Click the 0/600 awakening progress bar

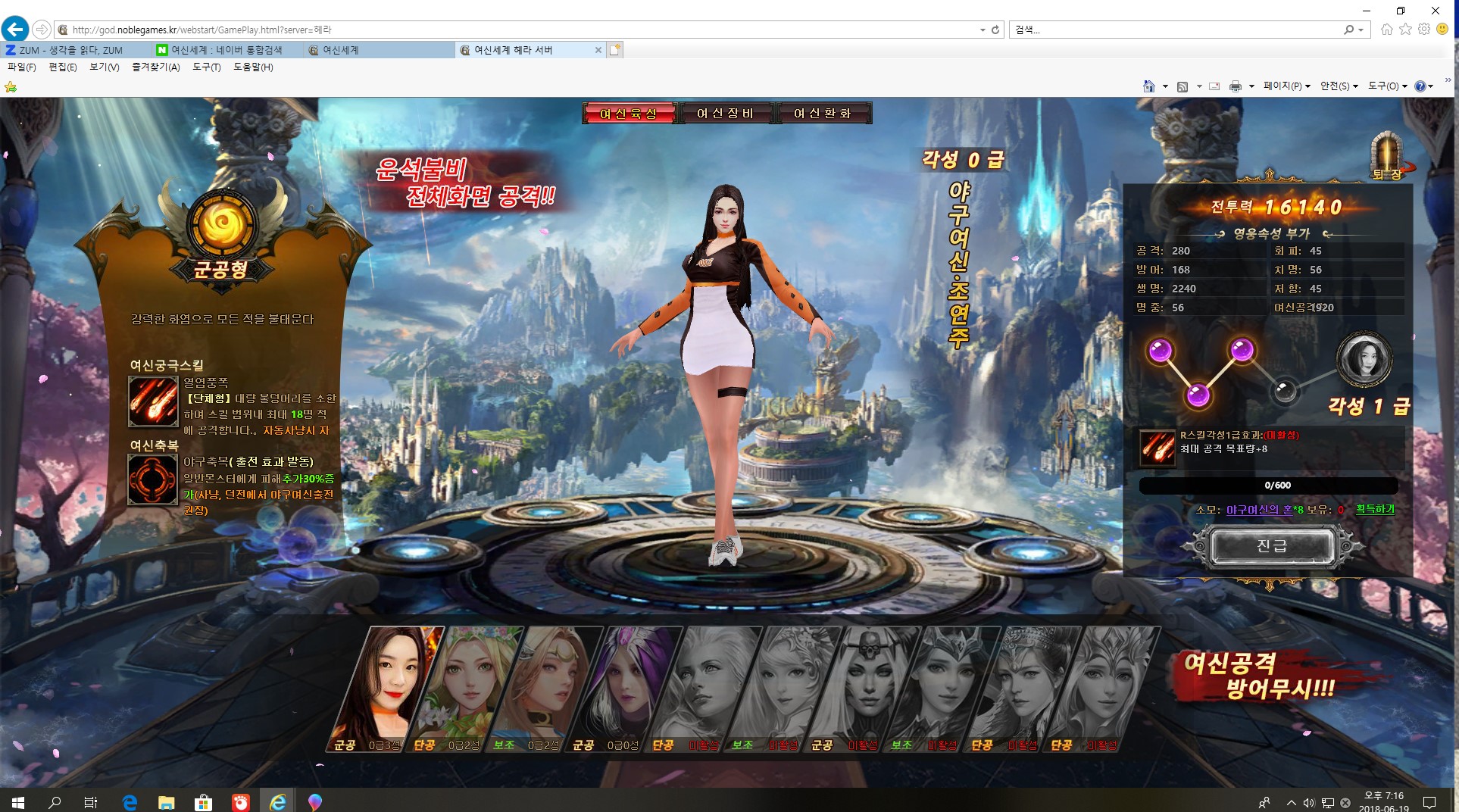1269,486
